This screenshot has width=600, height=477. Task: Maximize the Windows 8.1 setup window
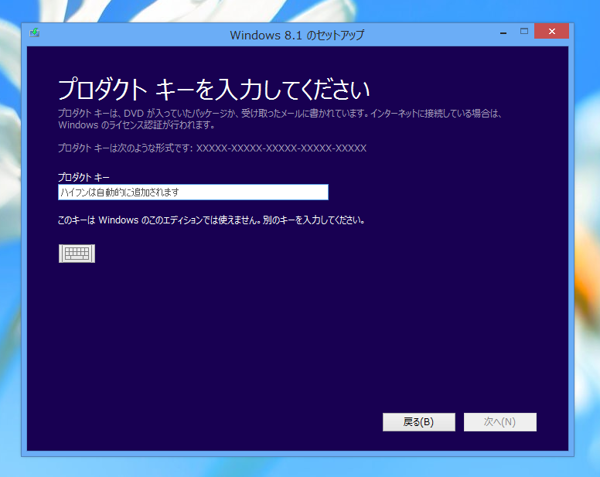coord(524,31)
